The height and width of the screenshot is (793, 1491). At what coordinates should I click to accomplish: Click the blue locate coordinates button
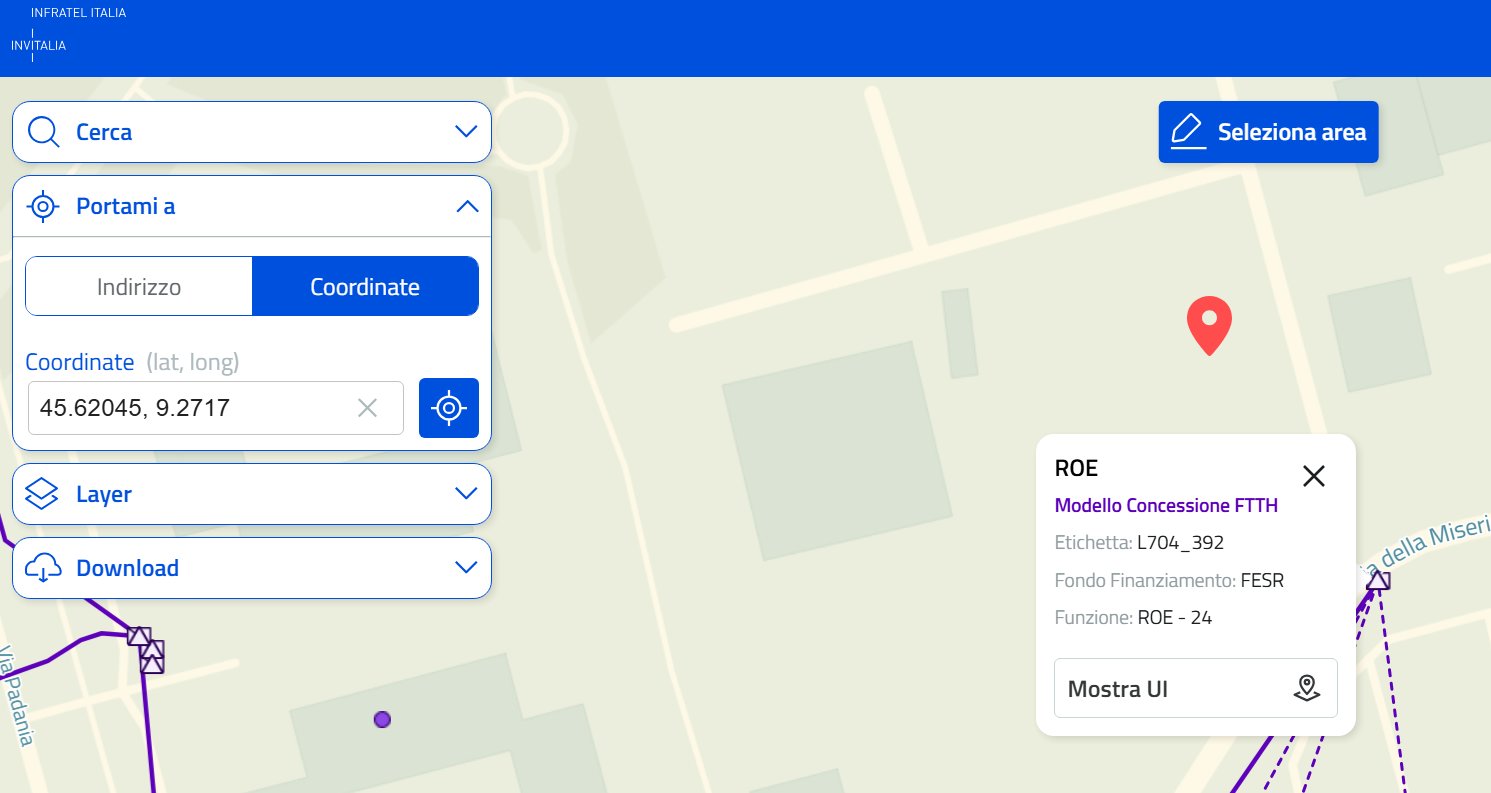tap(449, 408)
